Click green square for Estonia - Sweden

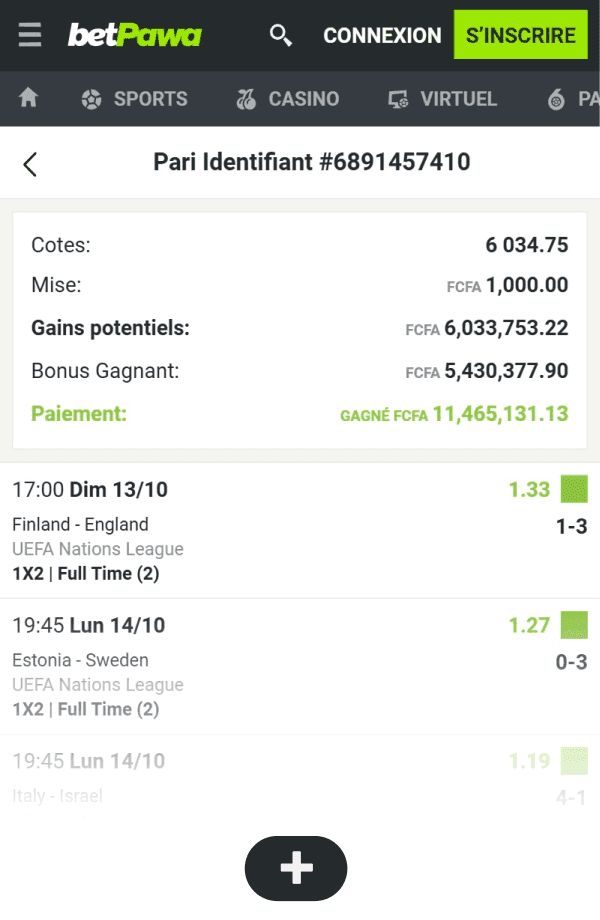tap(574, 625)
